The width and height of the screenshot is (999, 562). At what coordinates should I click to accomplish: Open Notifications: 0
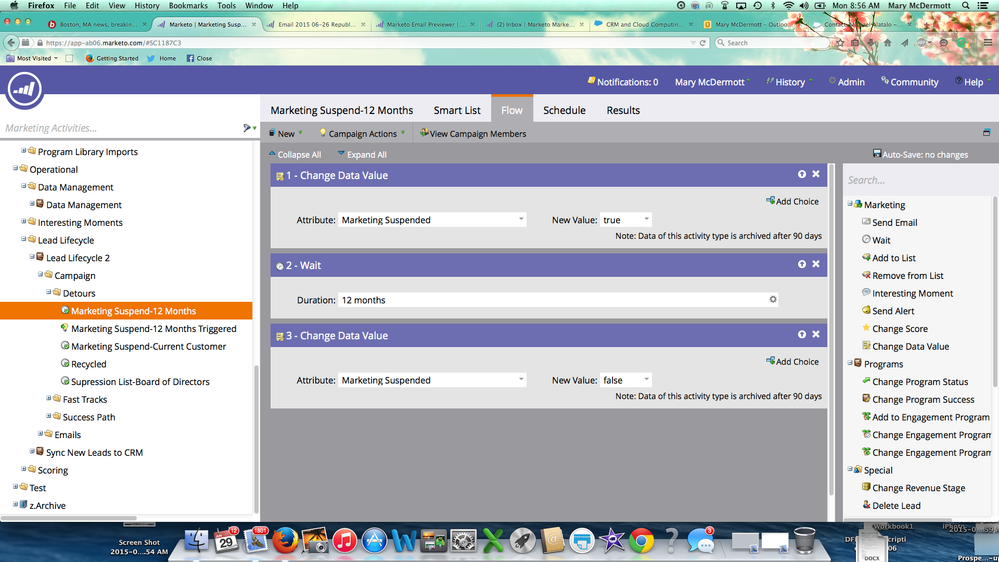pos(622,82)
